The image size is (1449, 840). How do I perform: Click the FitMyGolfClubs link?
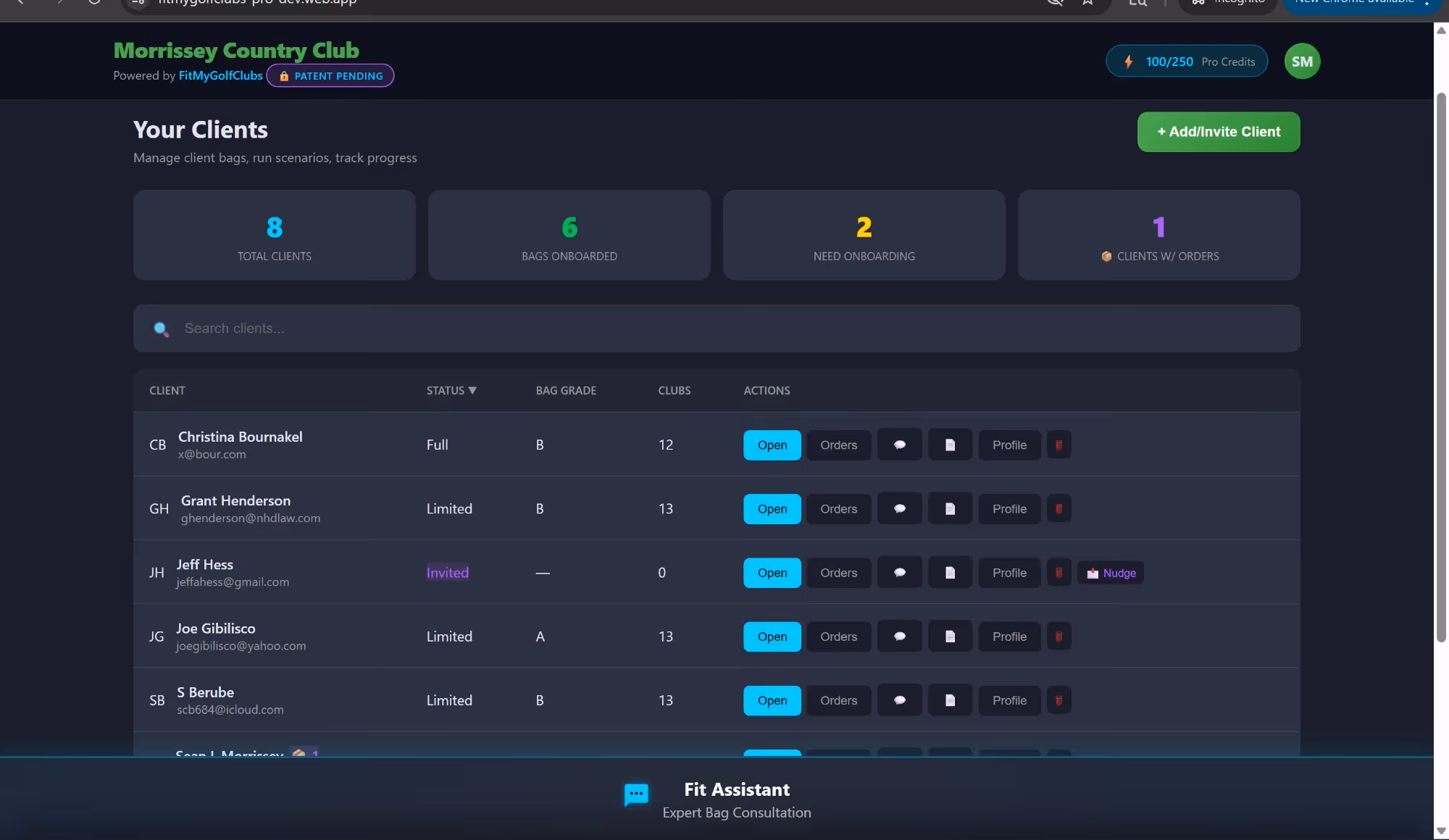point(220,75)
